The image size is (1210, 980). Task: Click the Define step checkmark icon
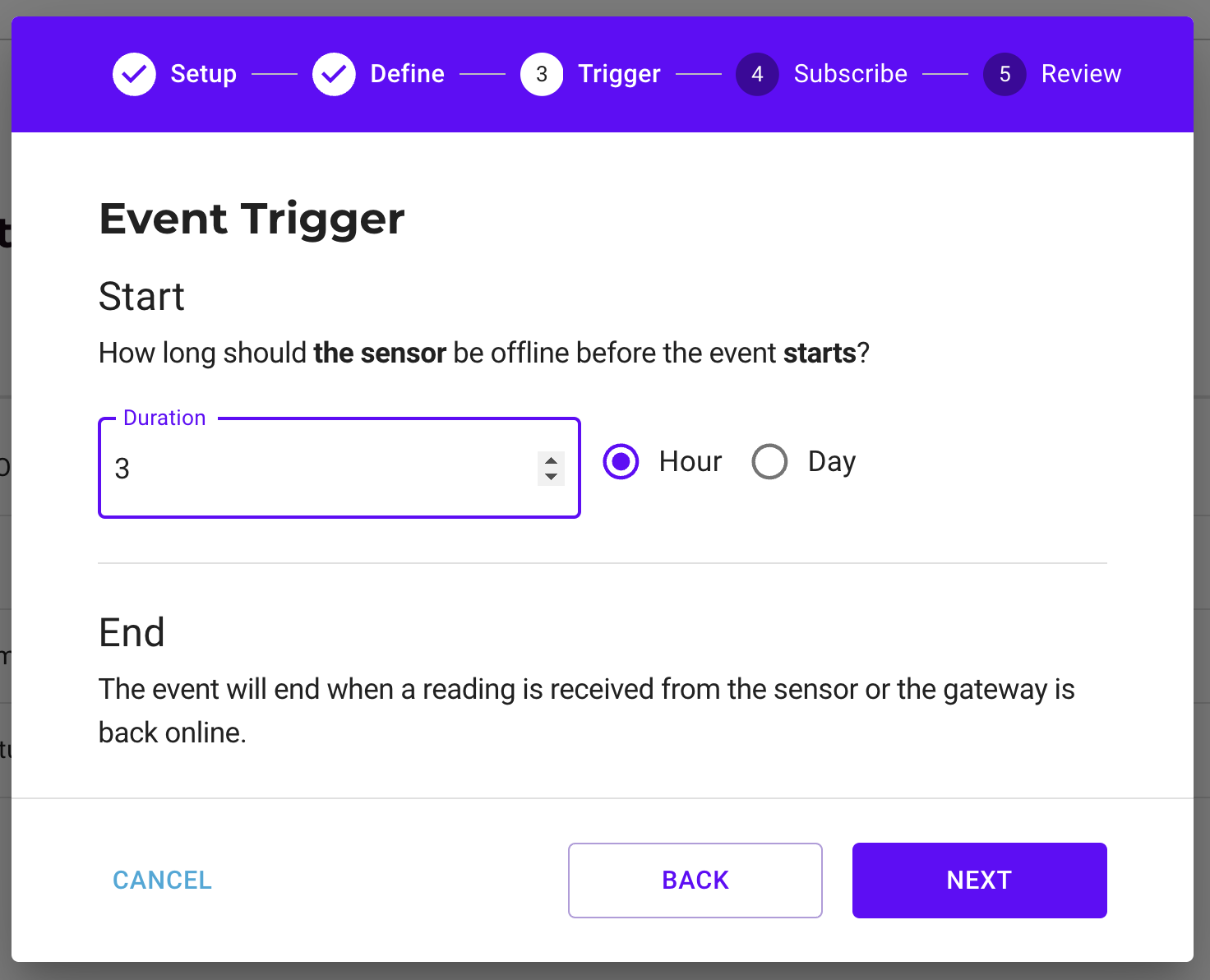pos(334,74)
